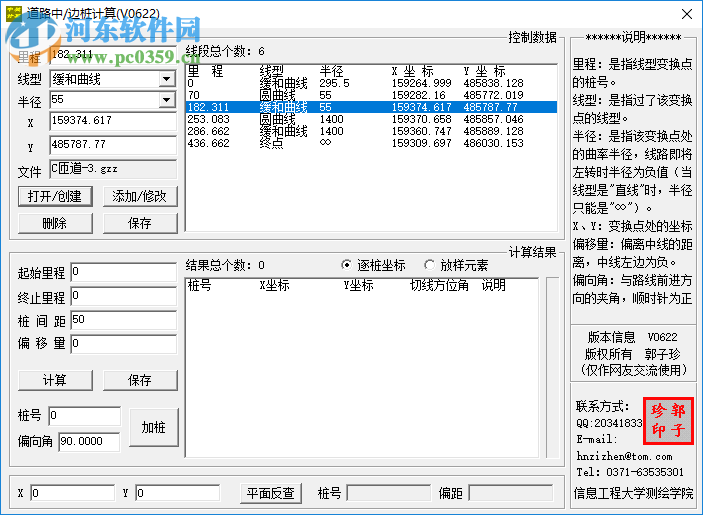Select the row with 里程 253.083
Screen dimensions: 703x515
tap(371, 119)
